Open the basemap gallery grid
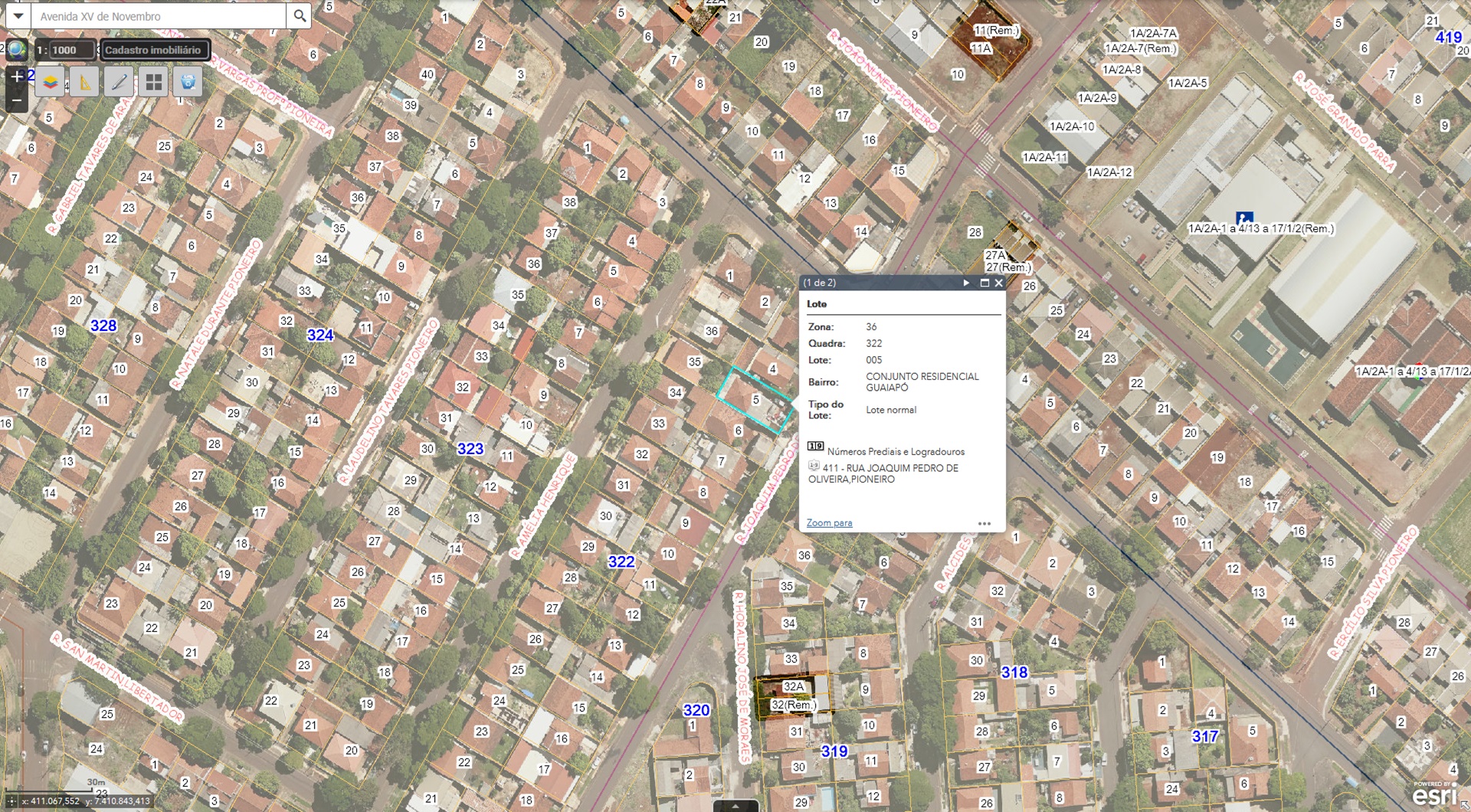 (154, 81)
